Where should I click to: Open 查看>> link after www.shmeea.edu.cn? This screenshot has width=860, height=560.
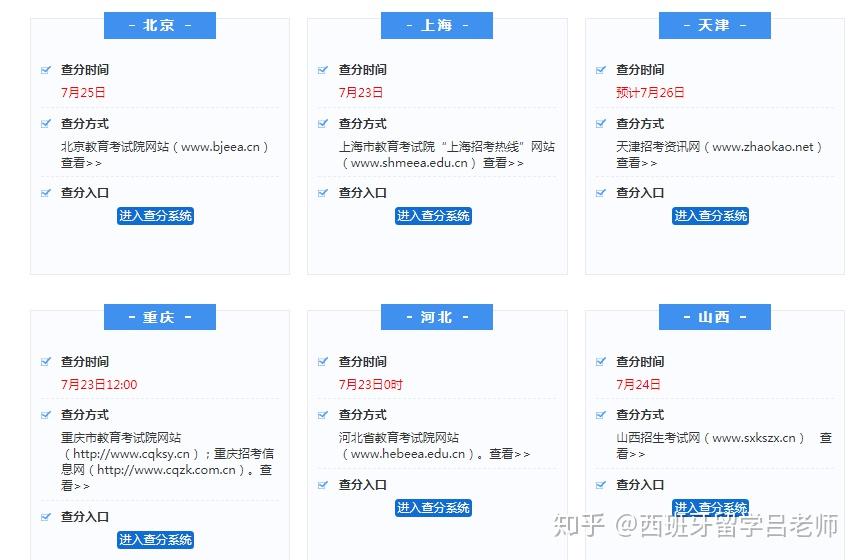[503, 163]
